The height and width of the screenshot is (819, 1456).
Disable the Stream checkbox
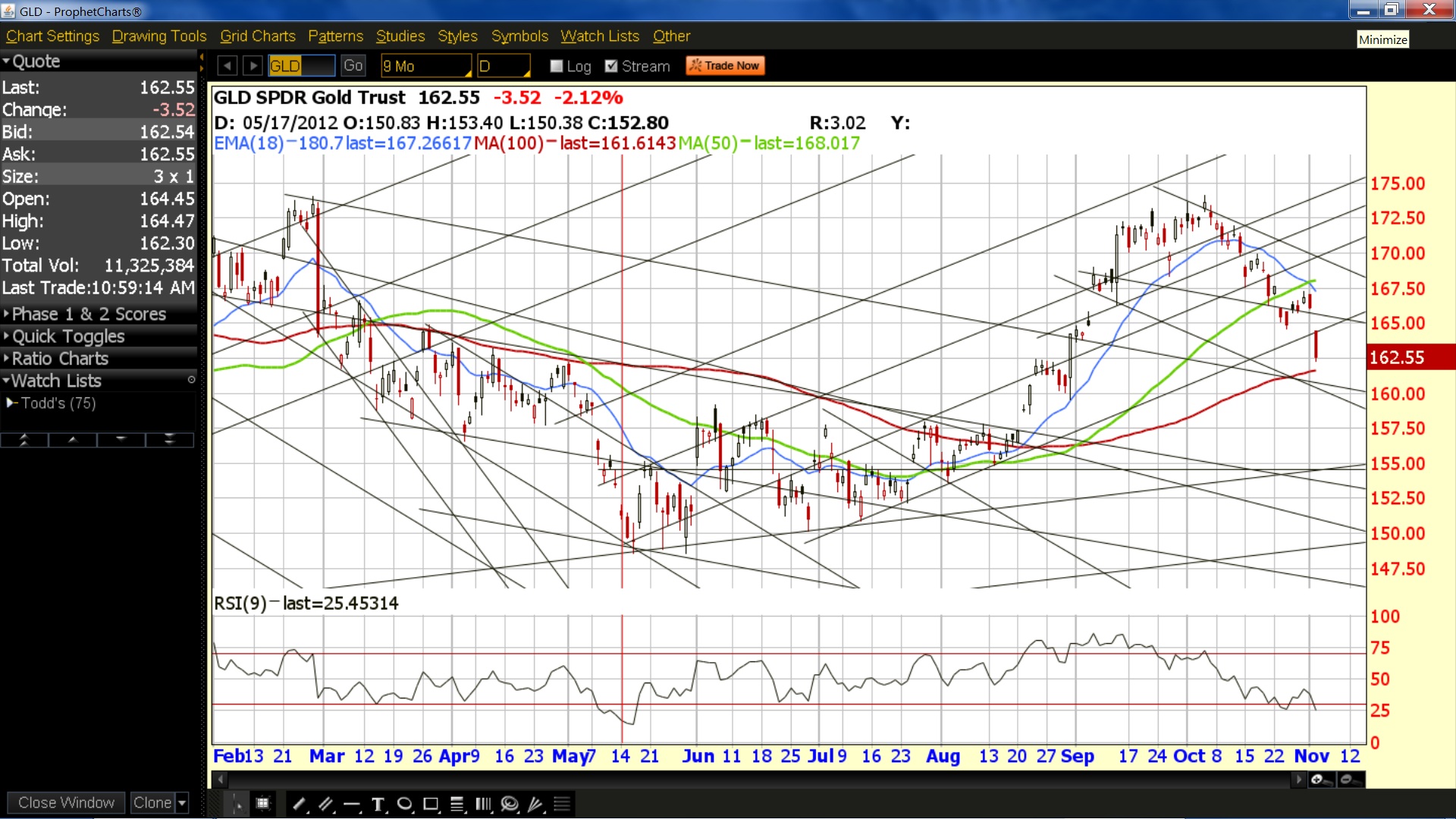[x=611, y=66]
